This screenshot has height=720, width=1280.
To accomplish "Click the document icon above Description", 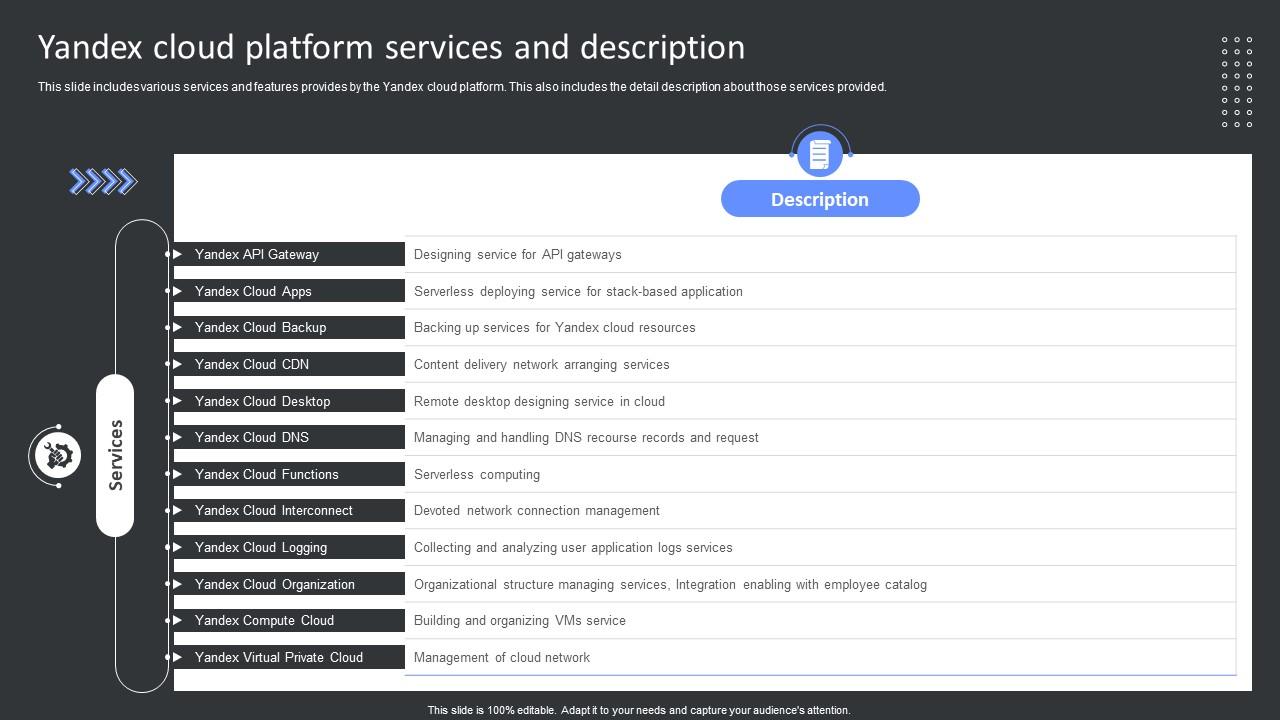I will (x=820, y=154).
